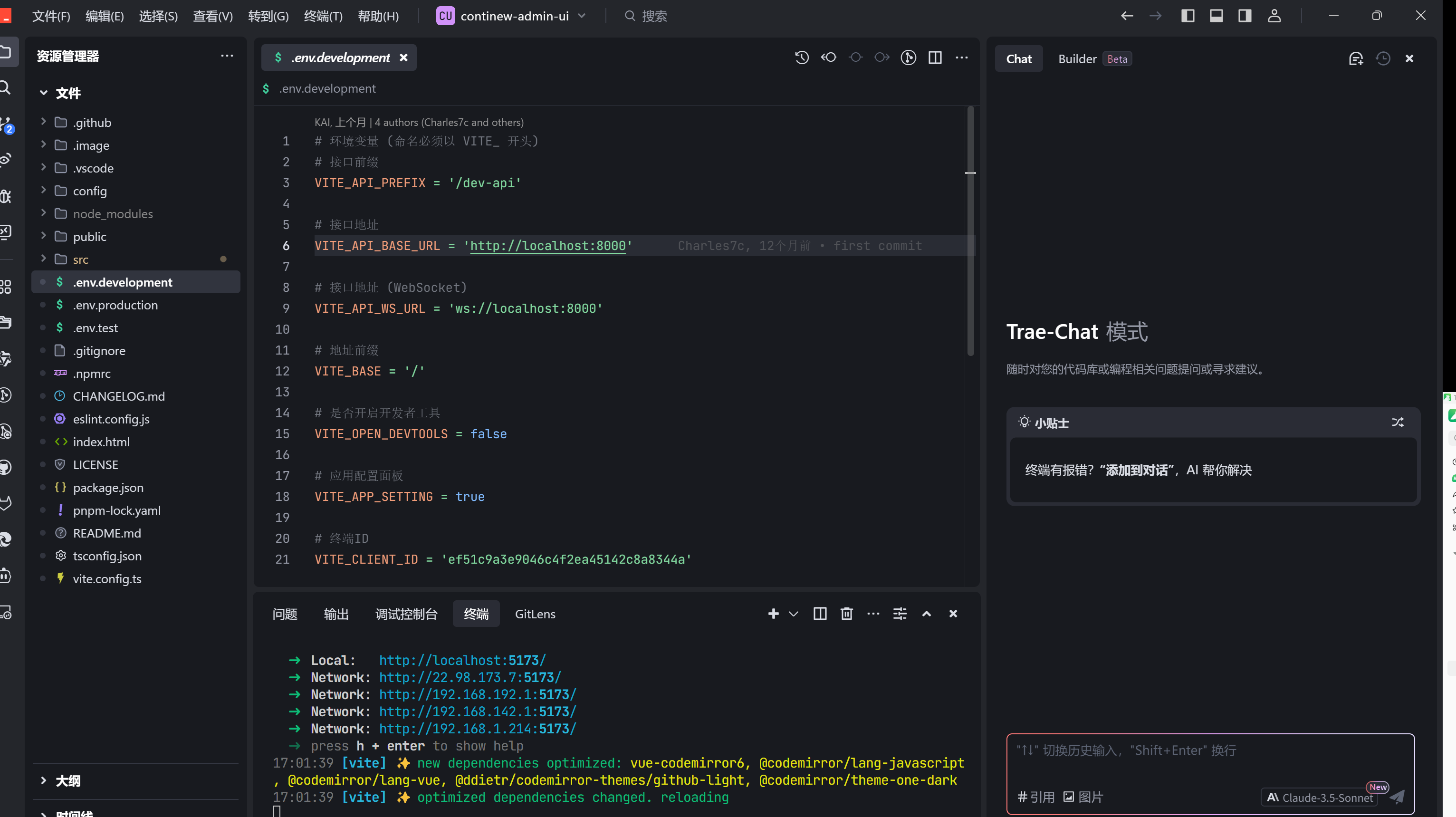
Task: Open file history clock icon in editor toolbar
Action: [802, 58]
